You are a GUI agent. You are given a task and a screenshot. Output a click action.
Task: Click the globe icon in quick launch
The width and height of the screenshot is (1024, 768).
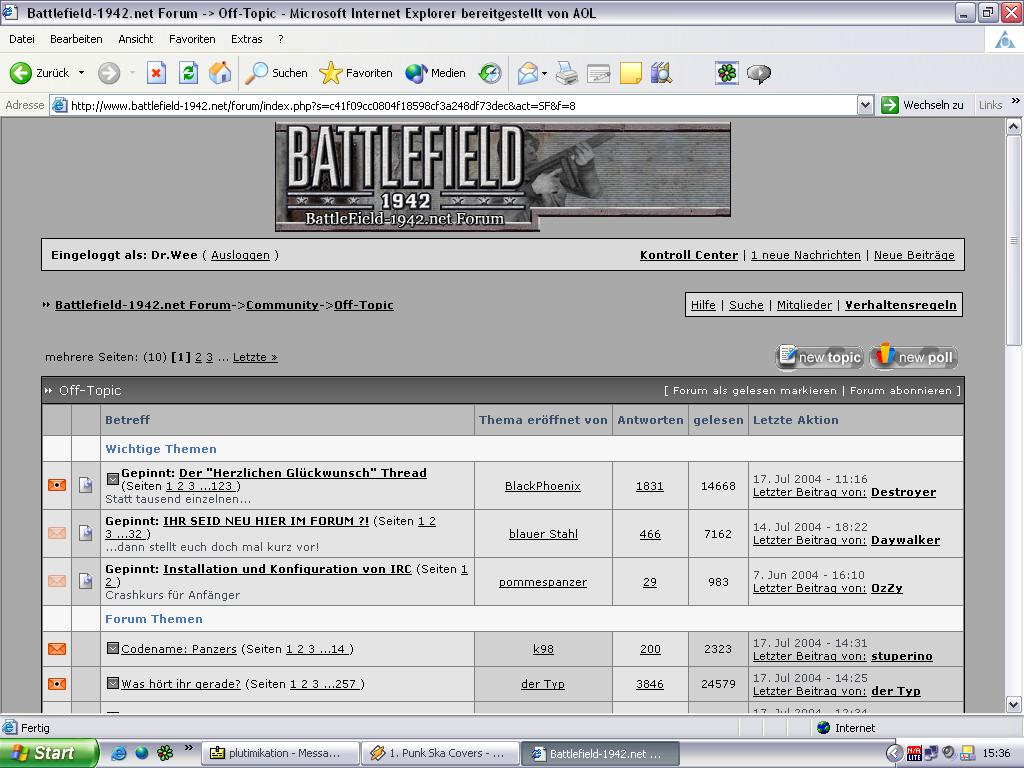(142, 753)
